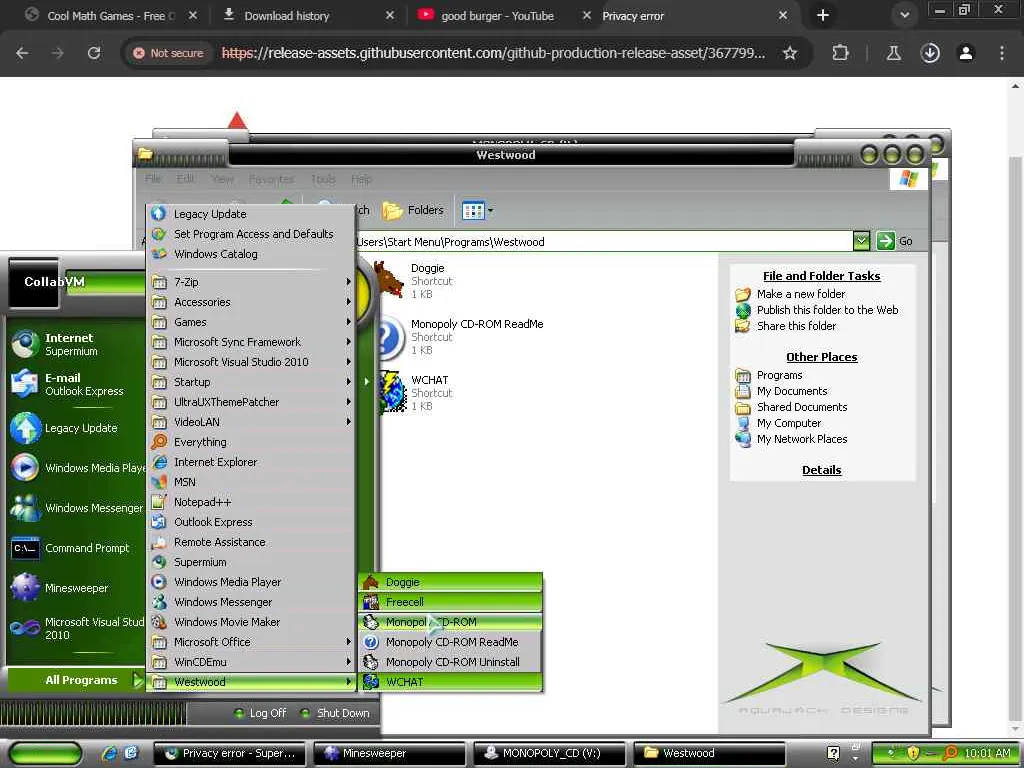This screenshot has width=1024, height=768.
Task: Go to My Computer in Other Places
Action: point(789,423)
